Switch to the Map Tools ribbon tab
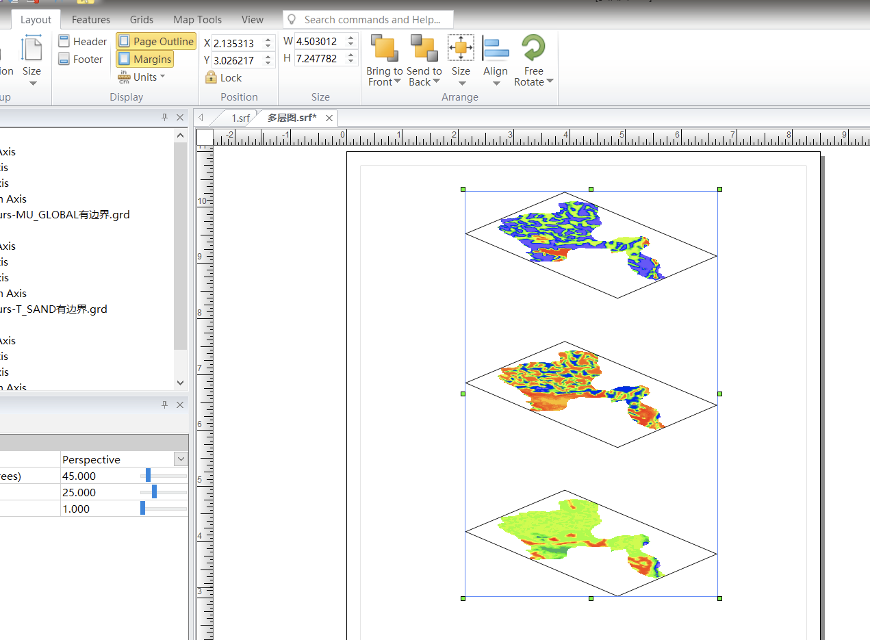This screenshot has width=870, height=640. click(197, 19)
